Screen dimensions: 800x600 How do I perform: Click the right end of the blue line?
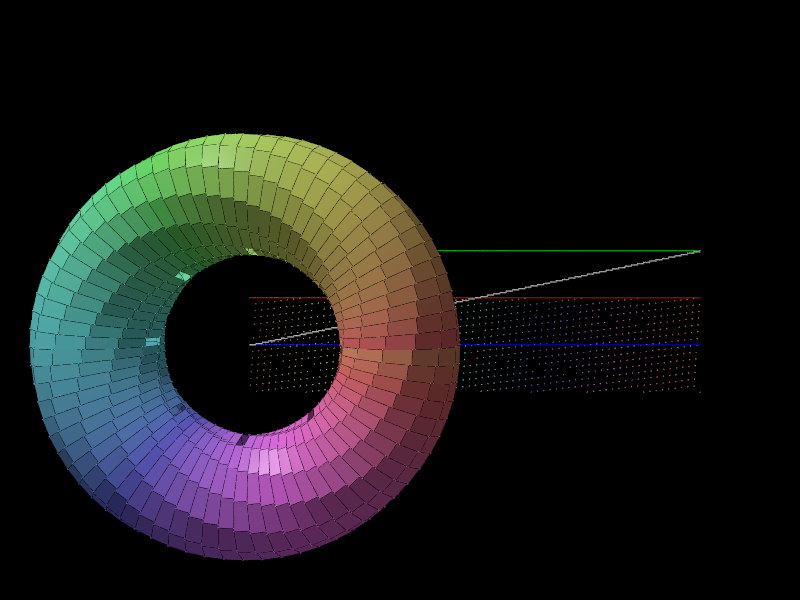(699, 345)
